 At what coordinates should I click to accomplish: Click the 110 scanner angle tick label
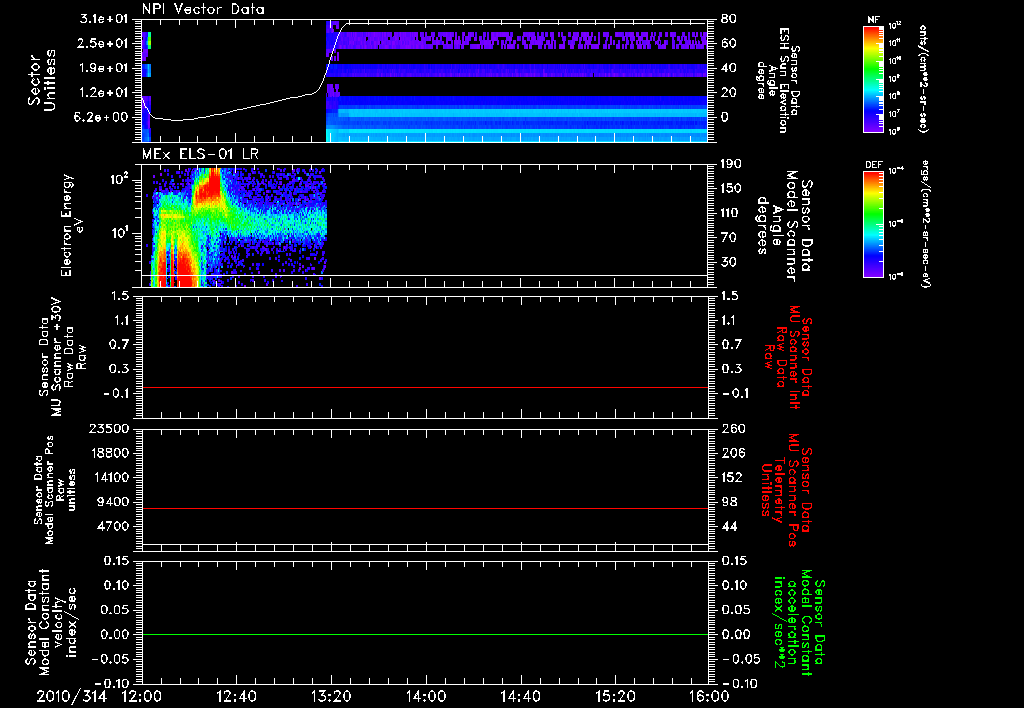click(x=731, y=213)
